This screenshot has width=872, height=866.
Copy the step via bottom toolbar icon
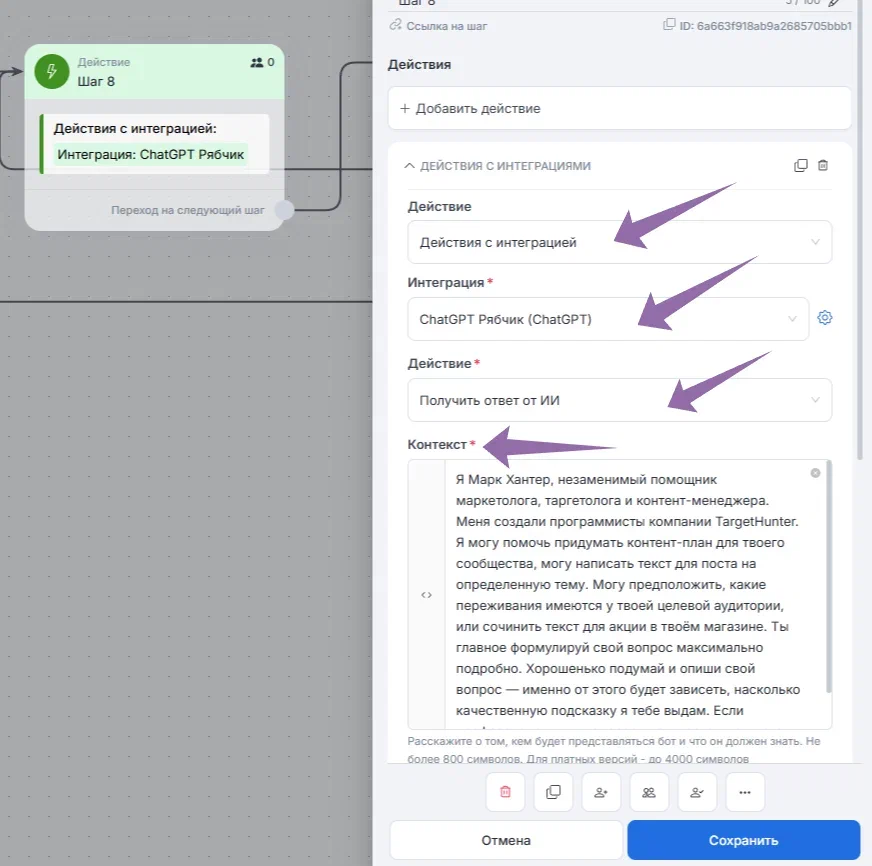(553, 792)
